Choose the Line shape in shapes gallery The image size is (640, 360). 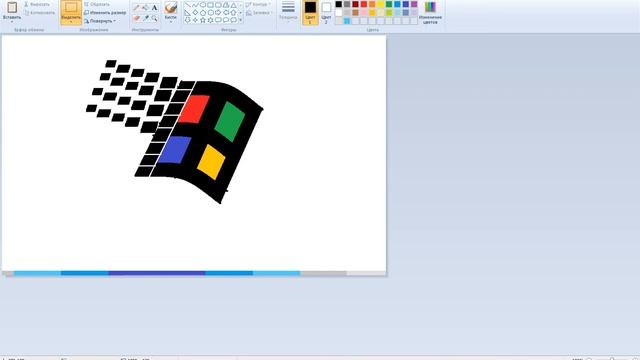[187, 5]
